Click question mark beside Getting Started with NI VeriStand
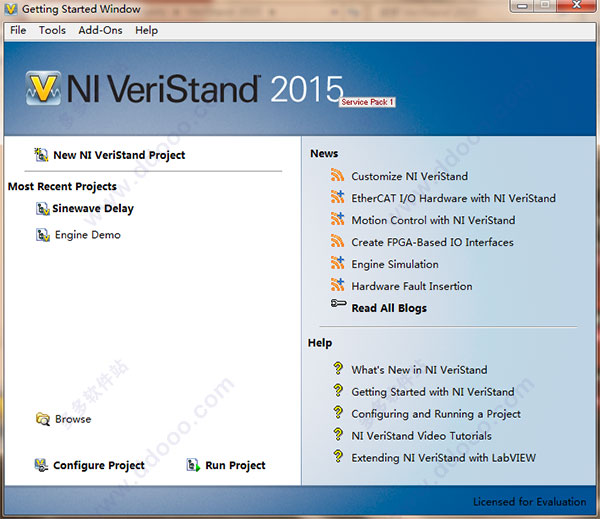Screen dimensions: 600x519 click(338, 390)
